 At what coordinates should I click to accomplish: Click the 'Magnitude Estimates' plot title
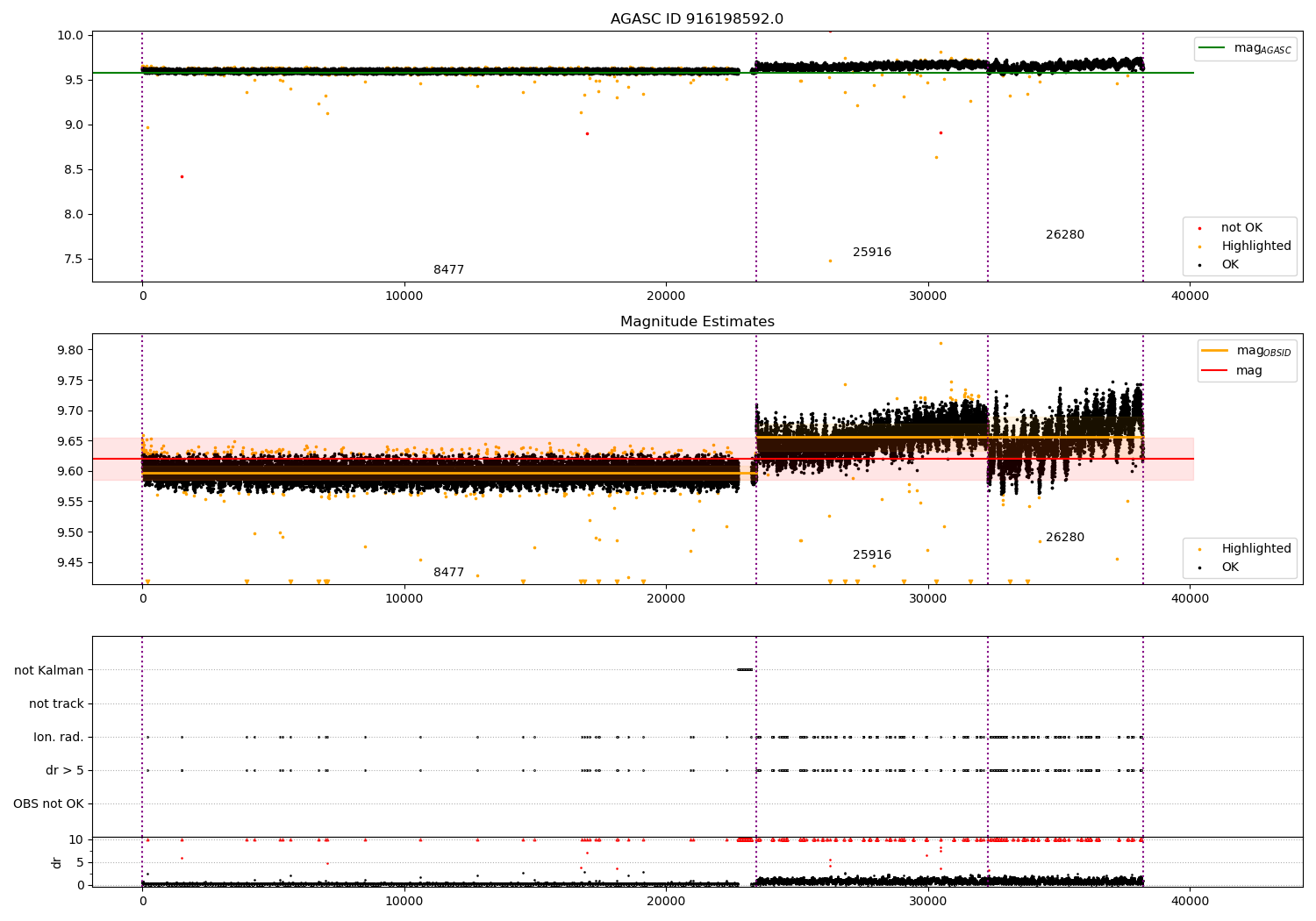(697, 322)
